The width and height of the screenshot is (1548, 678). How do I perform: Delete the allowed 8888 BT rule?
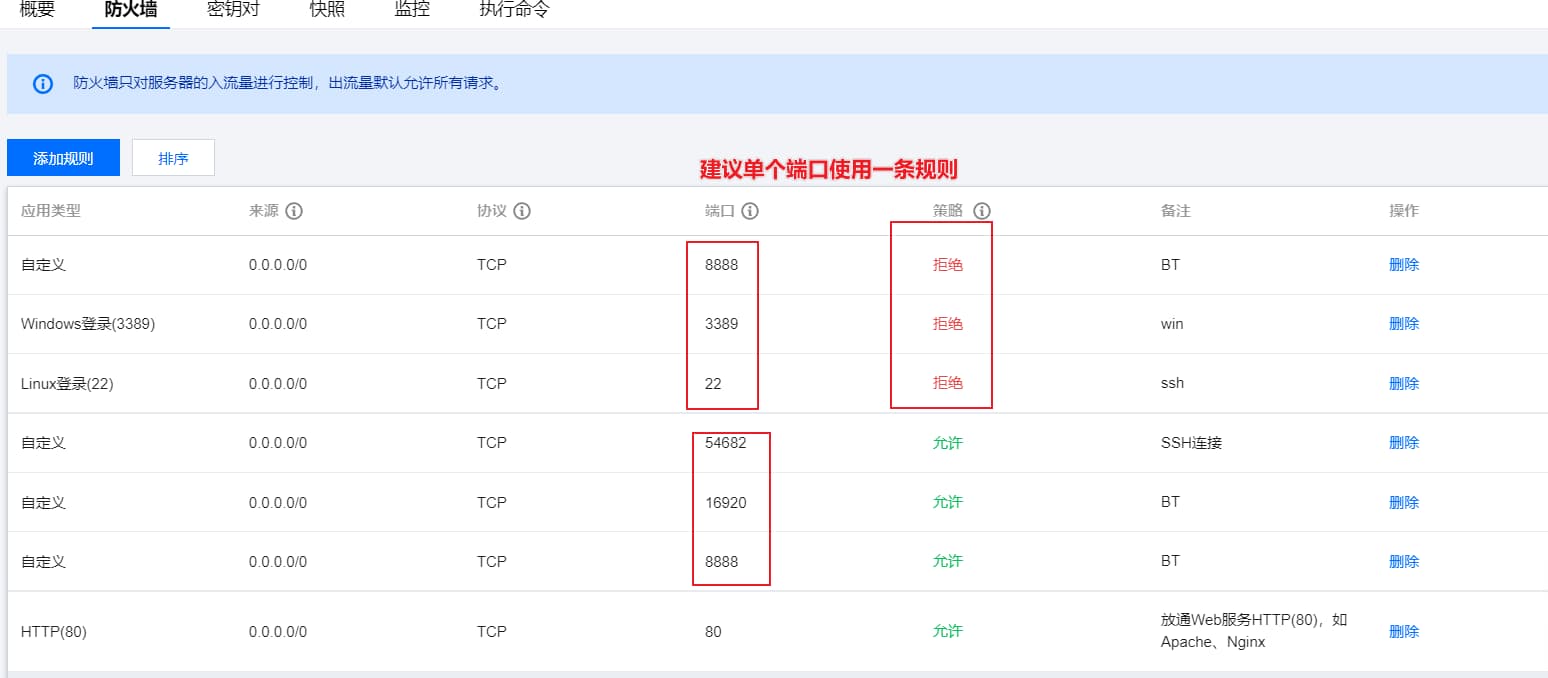1404,561
